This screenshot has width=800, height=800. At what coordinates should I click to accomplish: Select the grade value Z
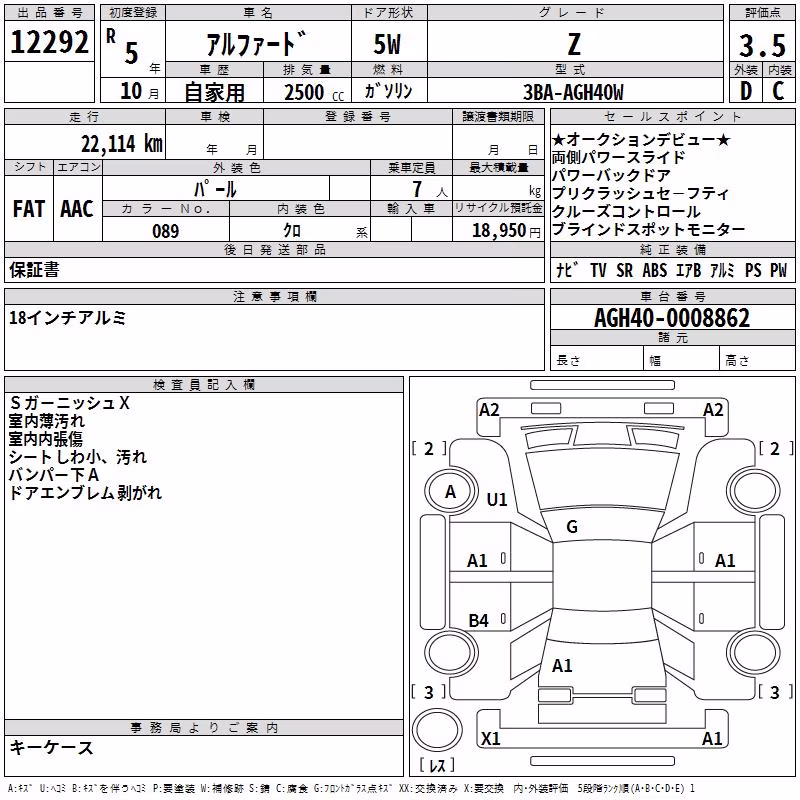pyautogui.click(x=574, y=44)
